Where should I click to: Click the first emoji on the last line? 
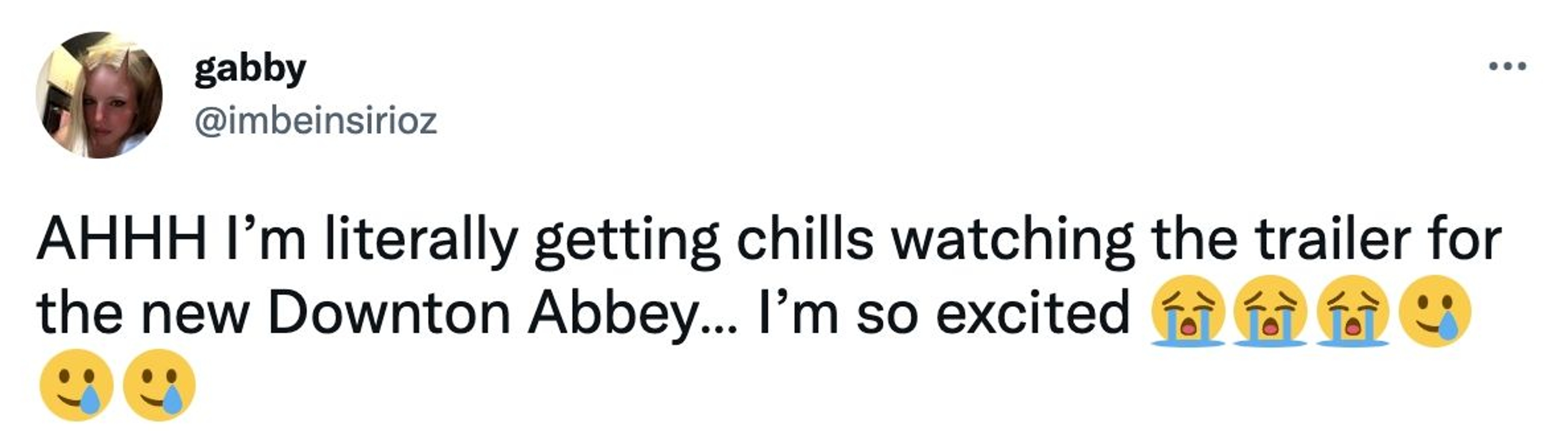click(77, 385)
